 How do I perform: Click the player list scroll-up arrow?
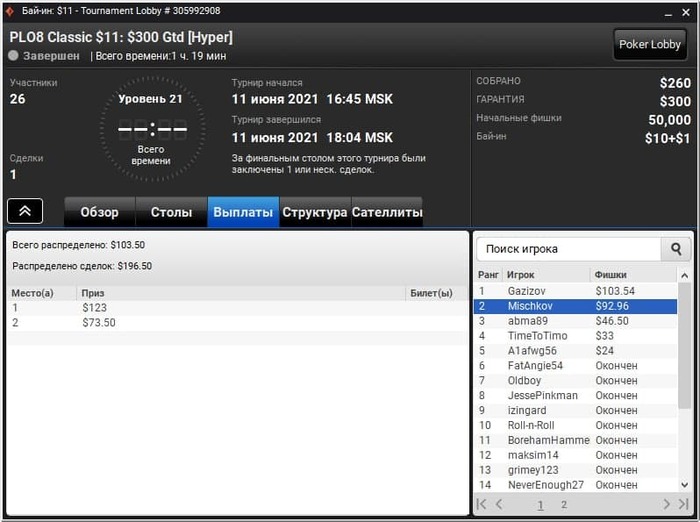point(684,276)
